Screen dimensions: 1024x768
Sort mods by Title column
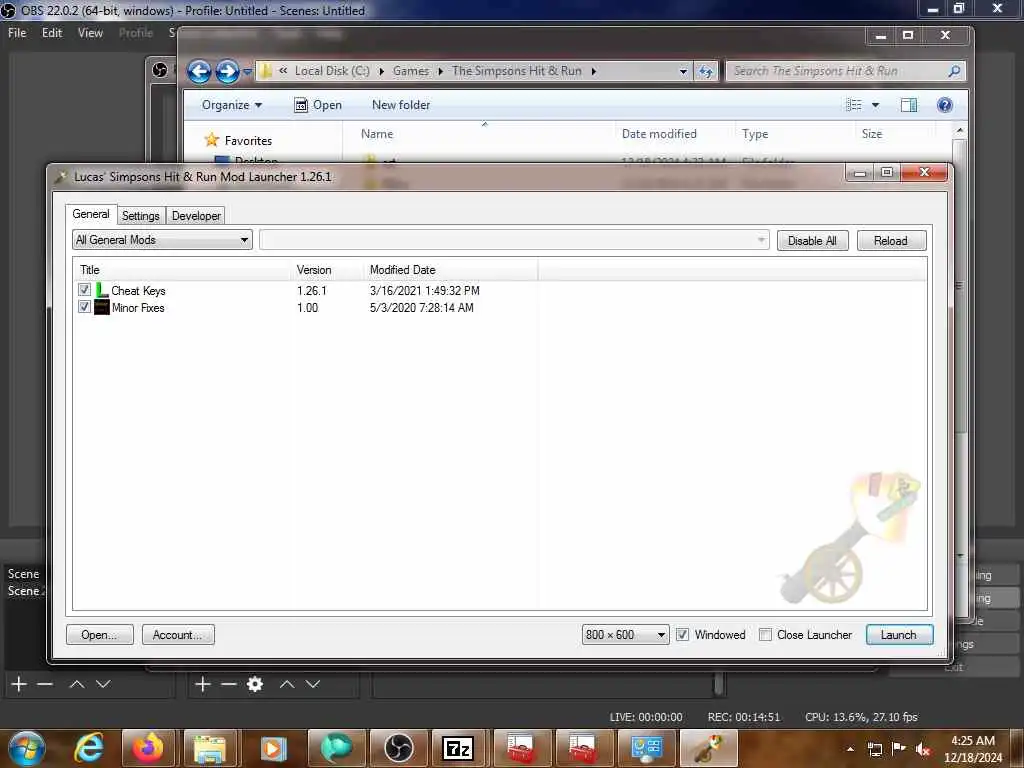(x=182, y=270)
